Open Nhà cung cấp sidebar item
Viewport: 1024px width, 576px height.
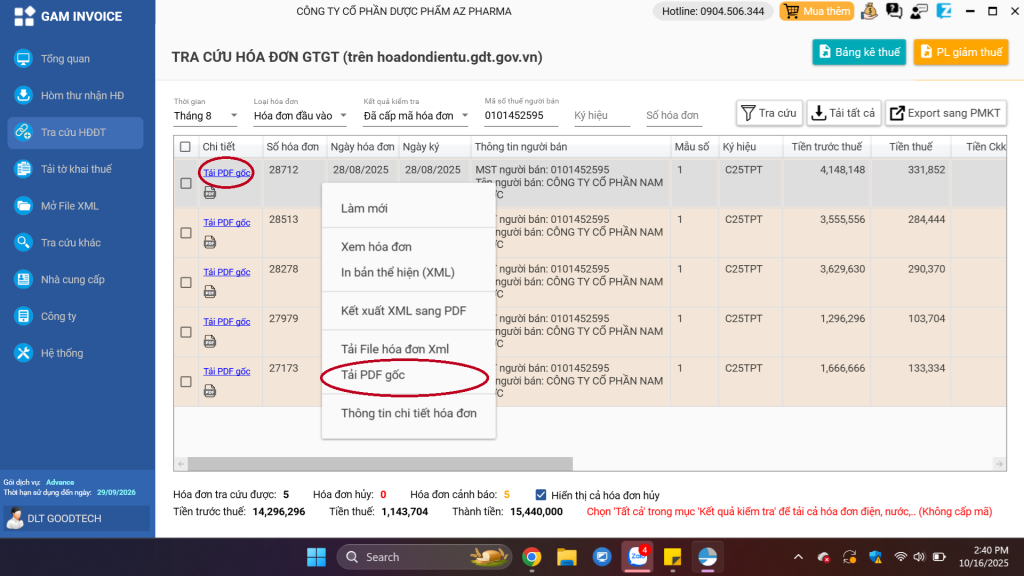[72, 280]
